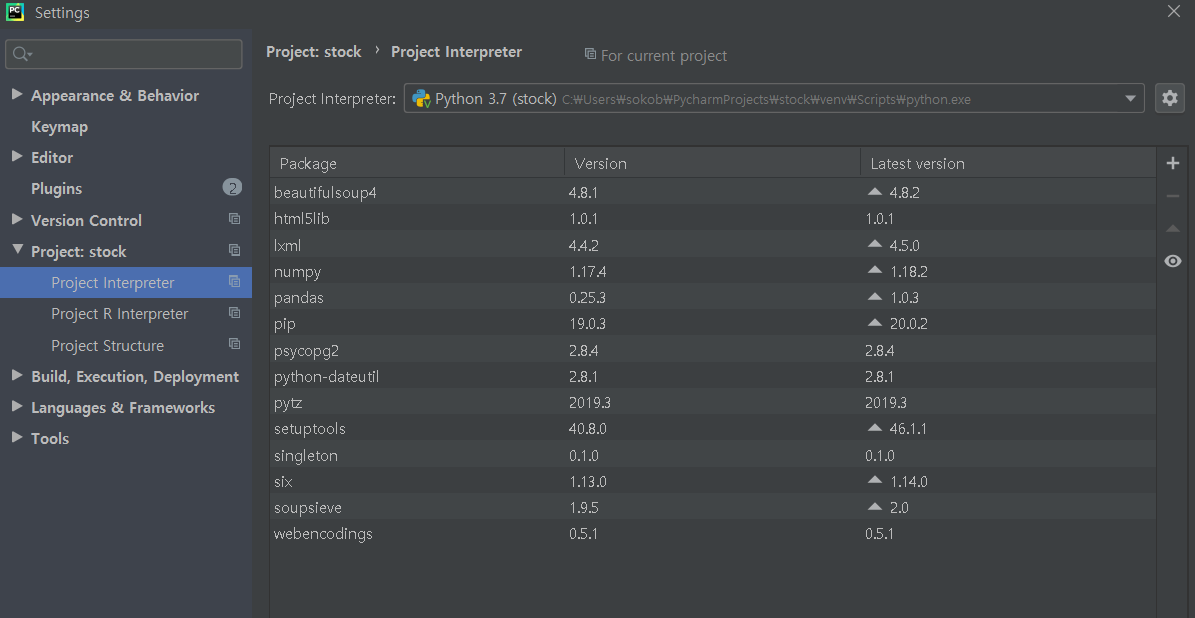Open Project Structure settings
The width and height of the screenshot is (1195, 618).
tap(107, 345)
